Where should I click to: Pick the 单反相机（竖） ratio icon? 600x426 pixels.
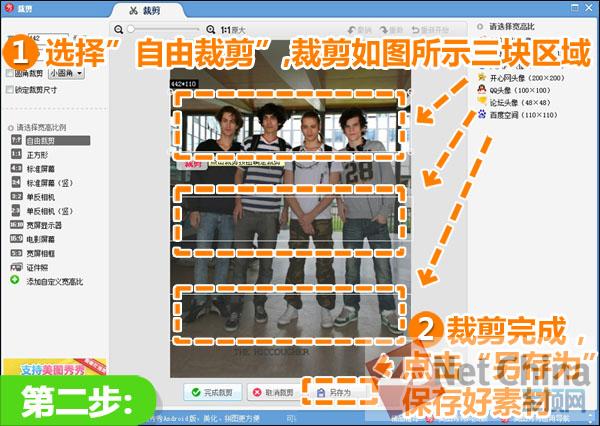(16, 211)
